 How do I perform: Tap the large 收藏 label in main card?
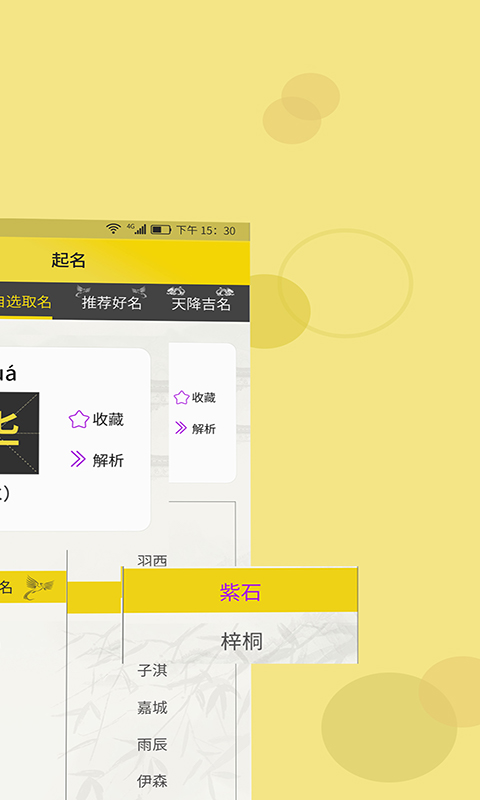click(108, 419)
